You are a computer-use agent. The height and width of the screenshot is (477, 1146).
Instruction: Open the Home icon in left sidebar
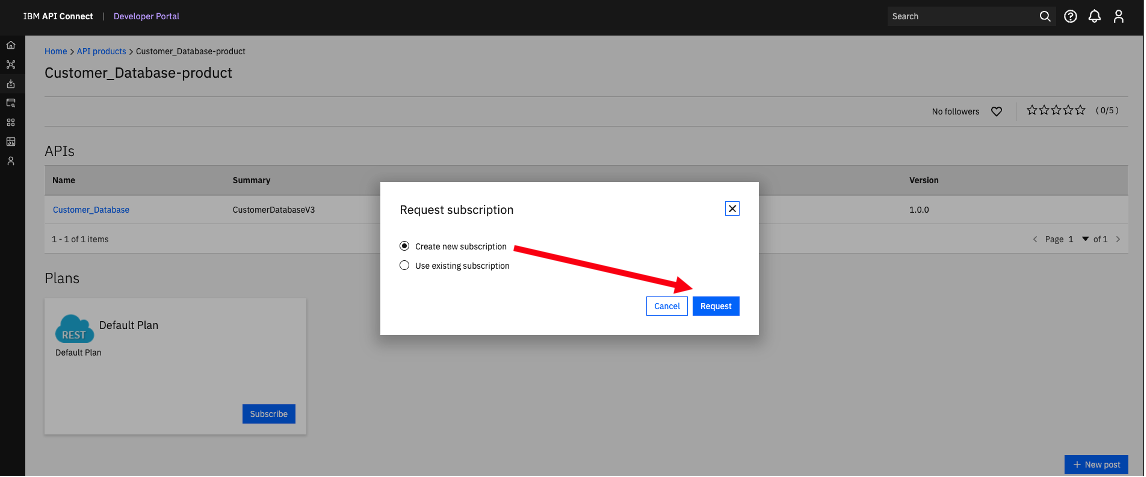(x=11, y=45)
